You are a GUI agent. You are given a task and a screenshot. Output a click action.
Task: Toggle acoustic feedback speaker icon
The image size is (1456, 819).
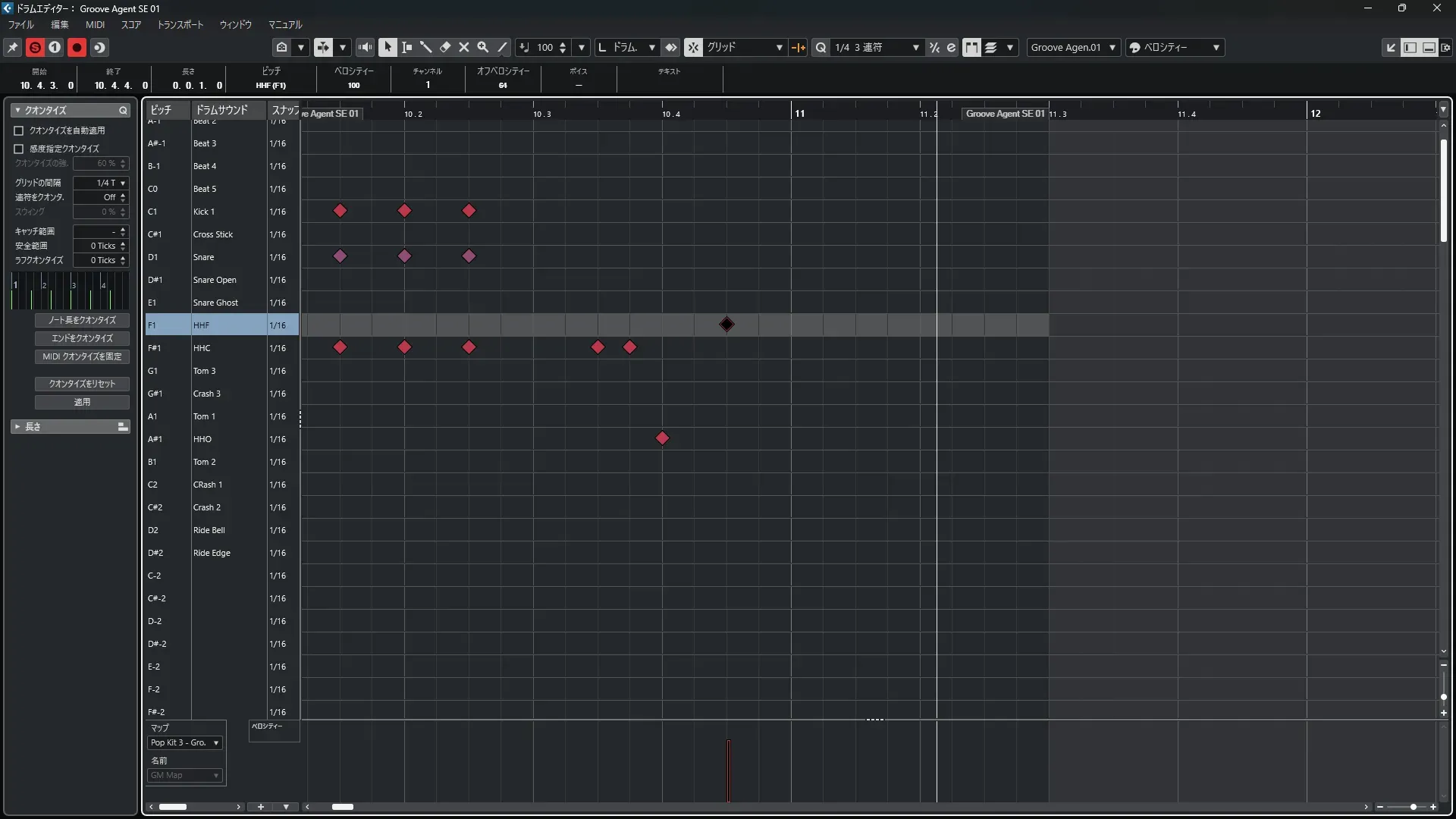[365, 47]
